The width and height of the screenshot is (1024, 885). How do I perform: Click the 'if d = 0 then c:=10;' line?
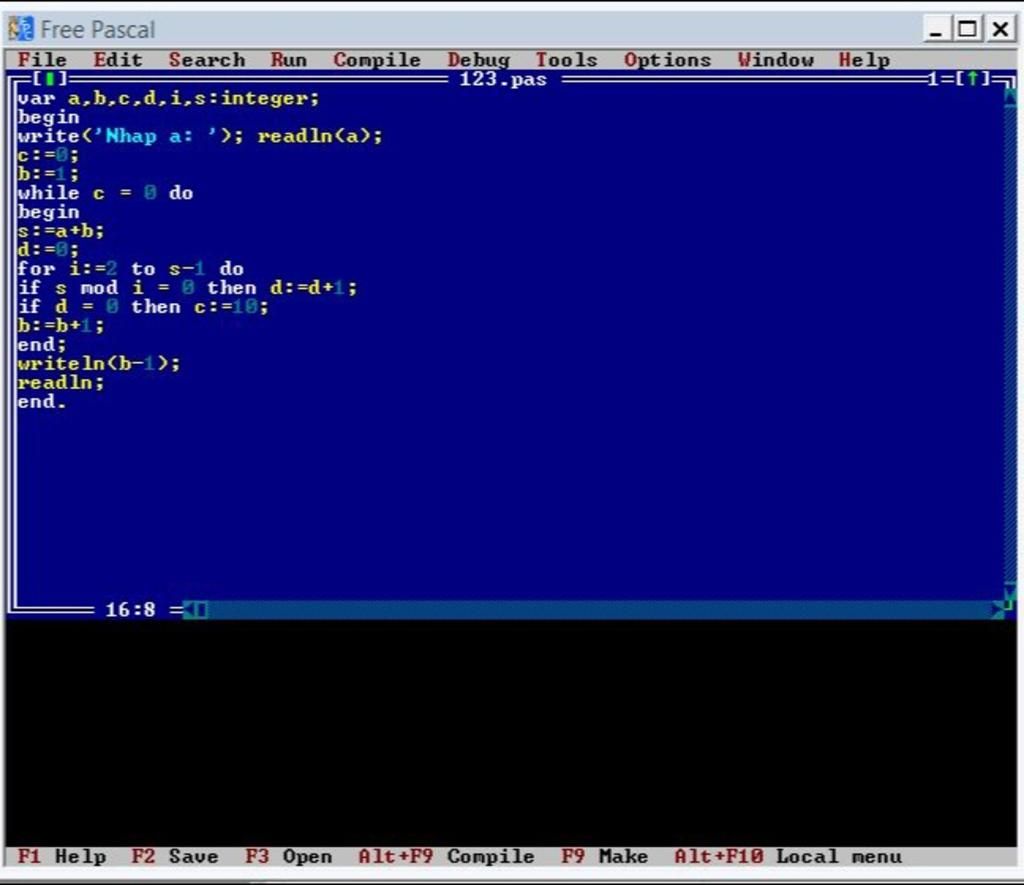coord(143,306)
